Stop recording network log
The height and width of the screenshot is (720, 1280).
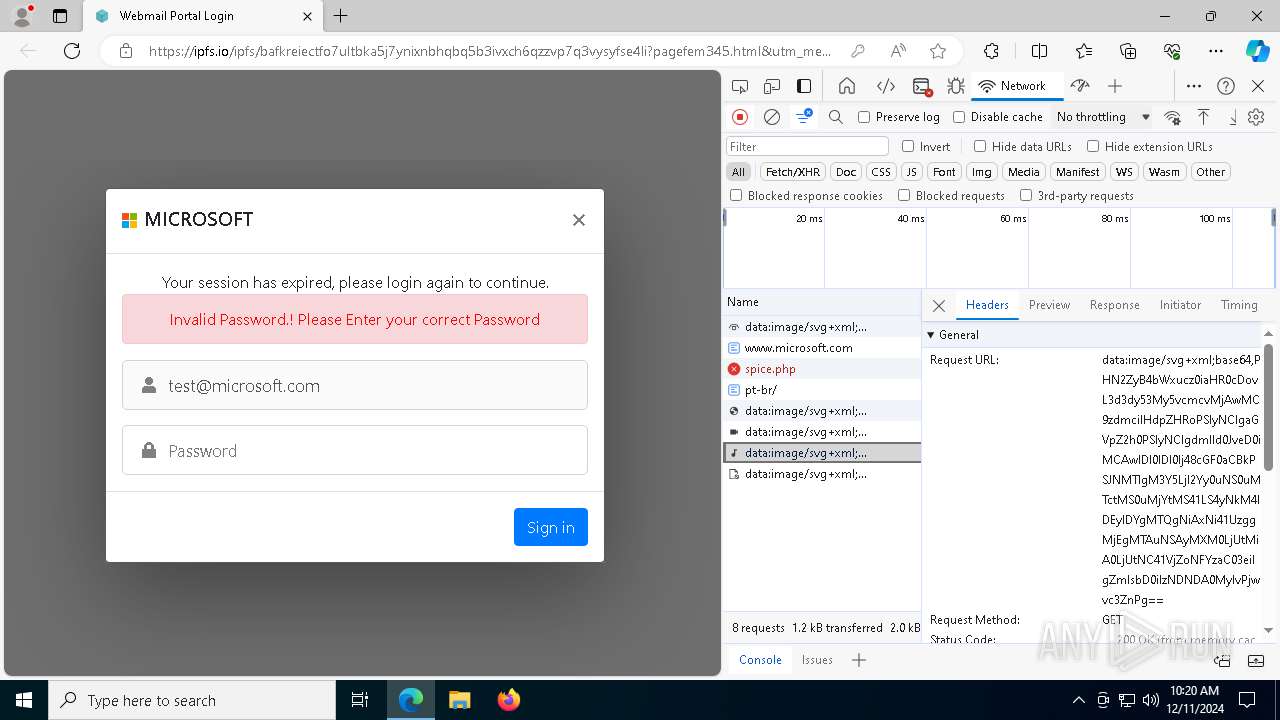(740, 117)
